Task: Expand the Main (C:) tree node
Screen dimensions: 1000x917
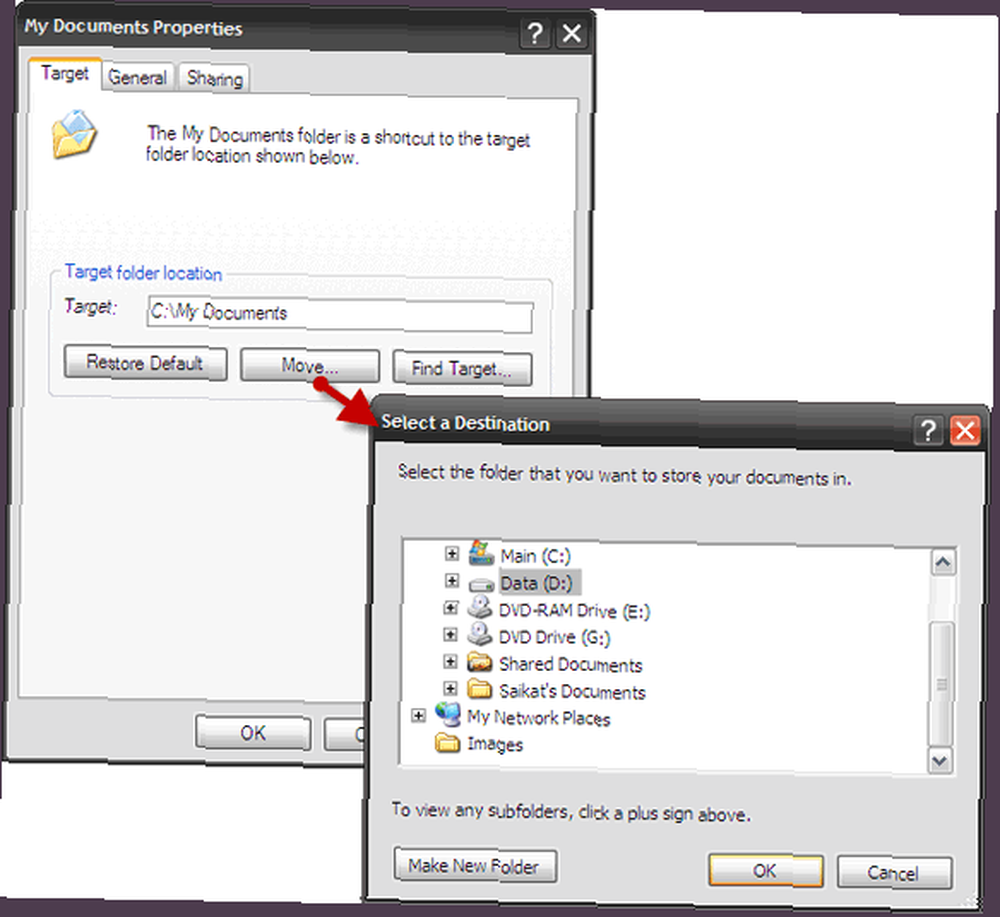Action: tap(452, 553)
